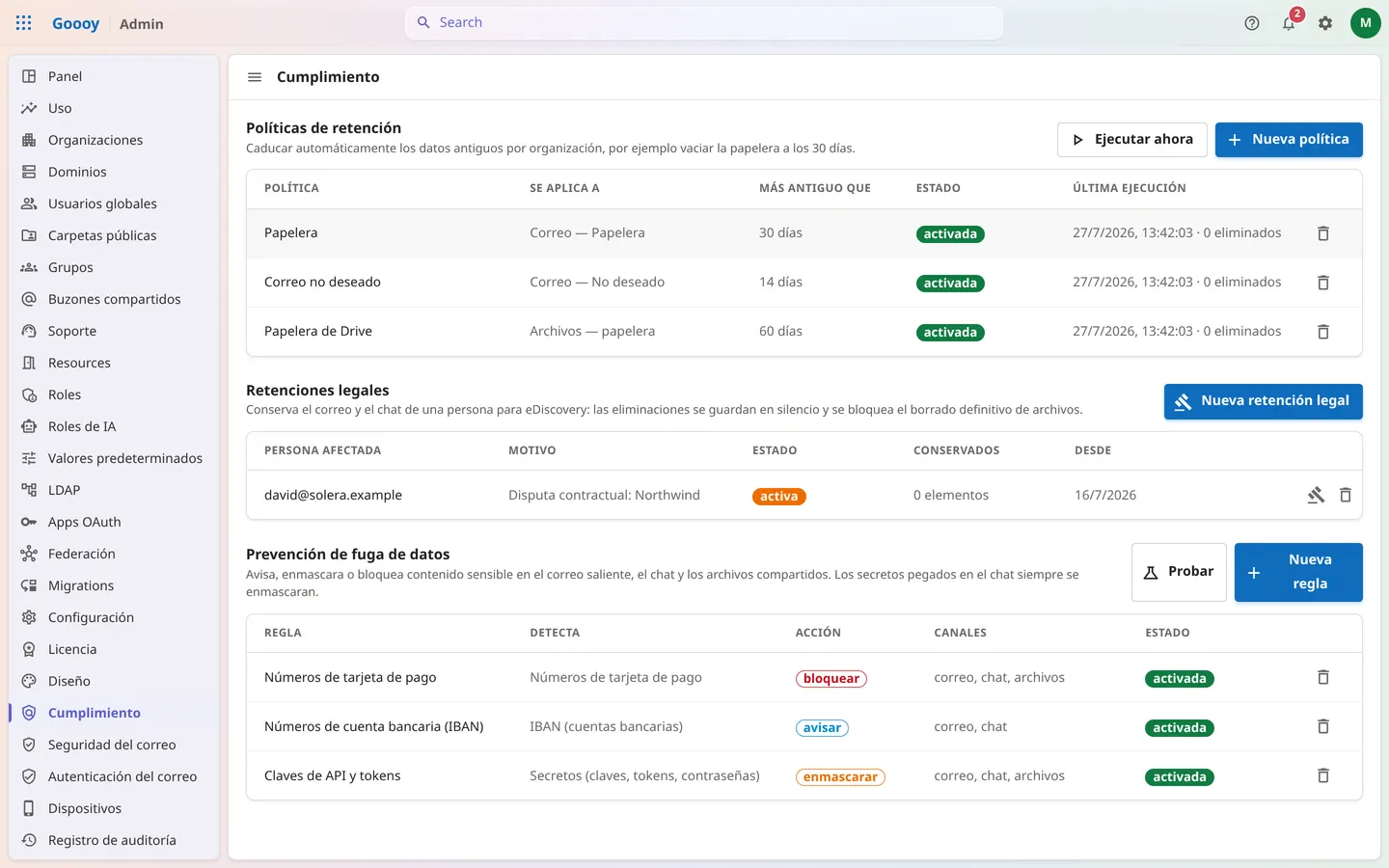Delete the Correo no deseado policy
The image size is (1389, 868).
coord(1323,283)
